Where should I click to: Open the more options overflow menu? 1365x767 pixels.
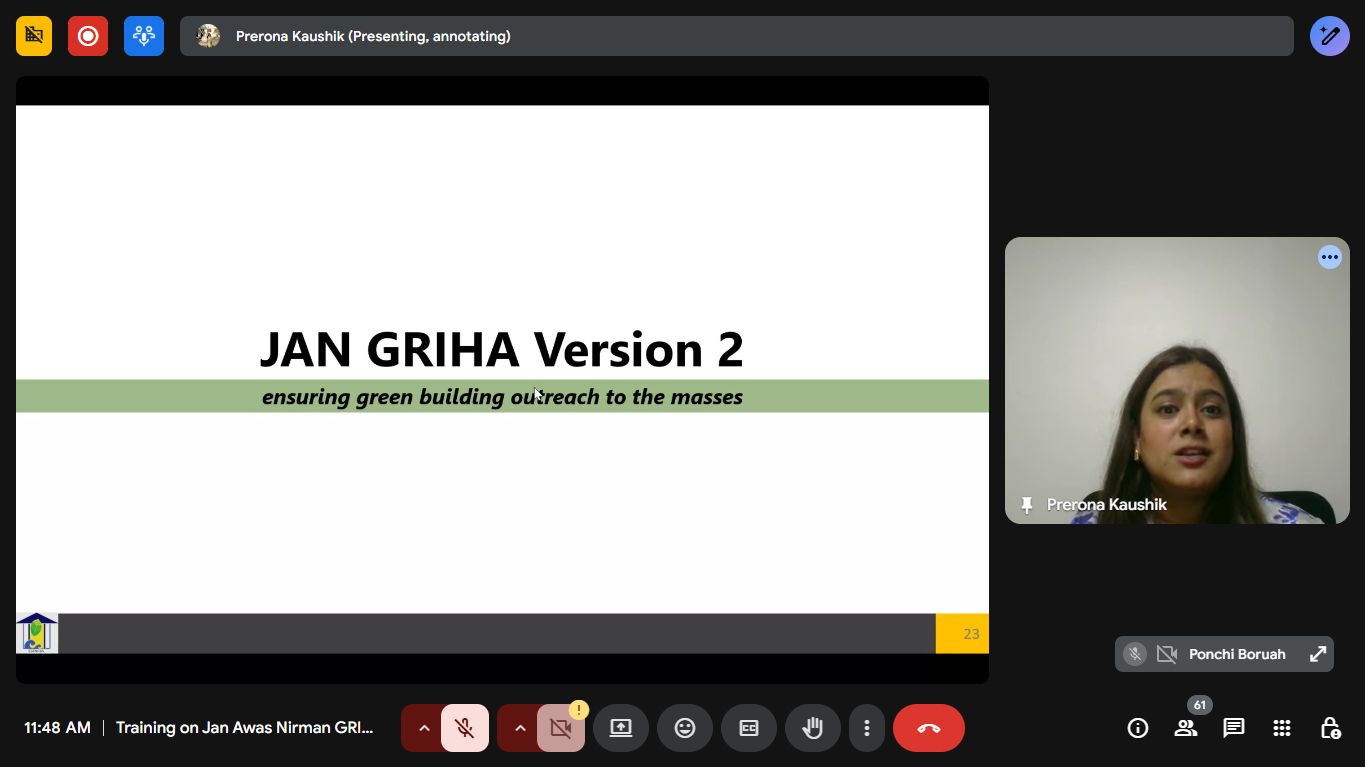(867, 728)
